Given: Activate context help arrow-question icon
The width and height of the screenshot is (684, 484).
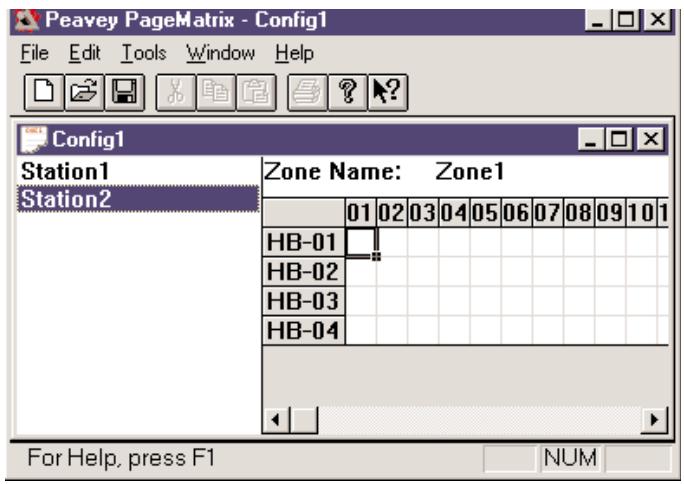Looking at the screenshot, I should pos(388,92).
